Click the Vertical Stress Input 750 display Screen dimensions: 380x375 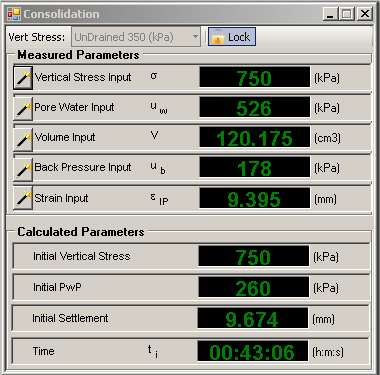click(255, 78)
